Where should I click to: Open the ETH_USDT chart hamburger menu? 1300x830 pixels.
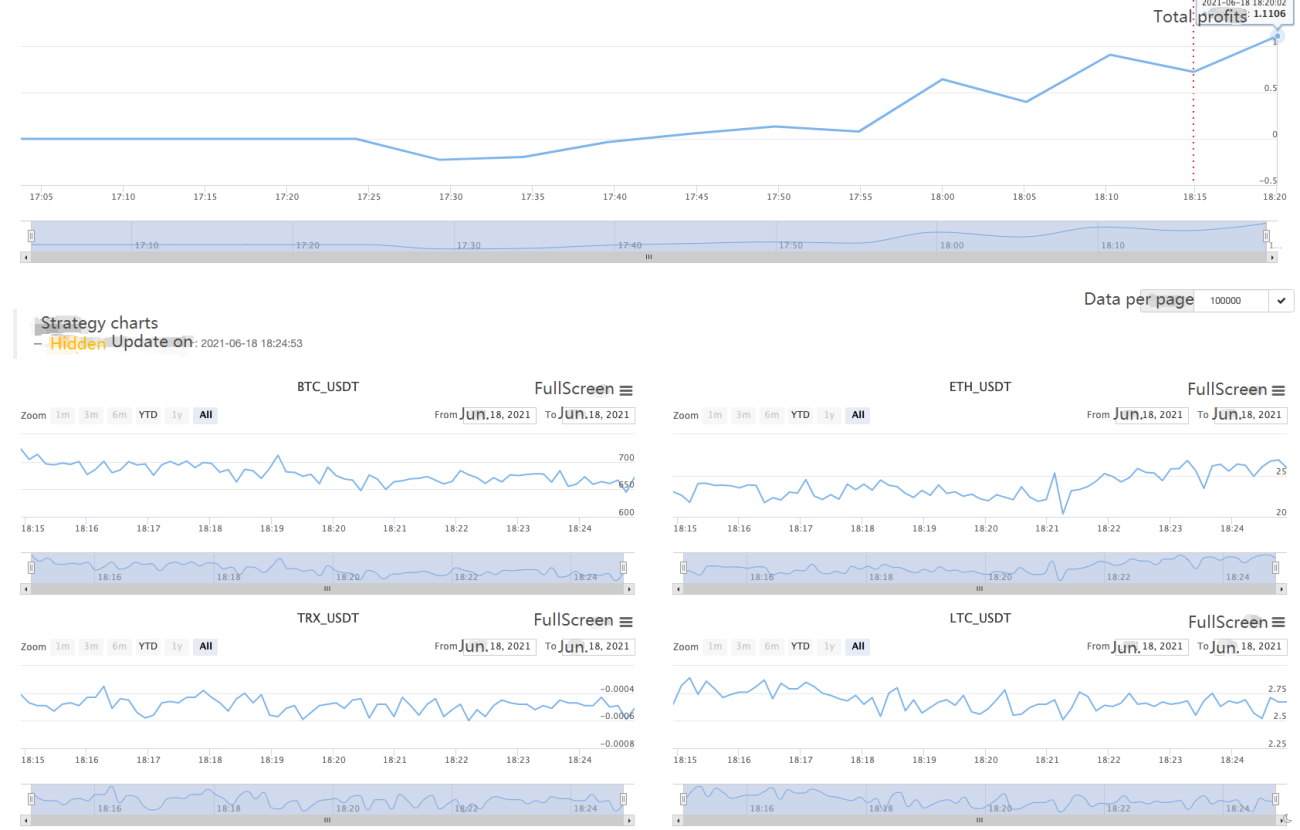click(x=1278, y=391)
